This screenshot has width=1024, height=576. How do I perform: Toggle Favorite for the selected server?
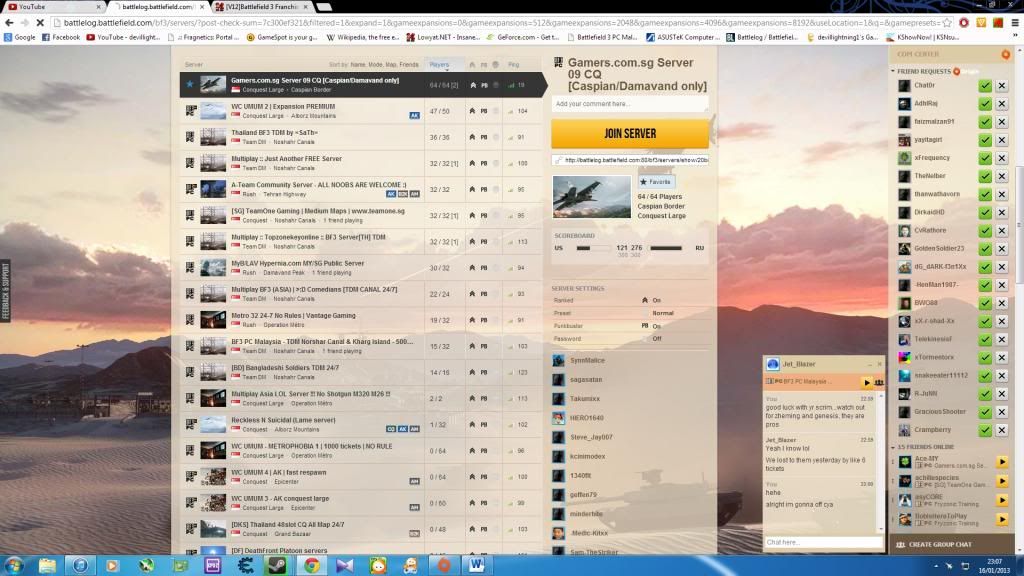pyautogui.click(x=657, y=182)
